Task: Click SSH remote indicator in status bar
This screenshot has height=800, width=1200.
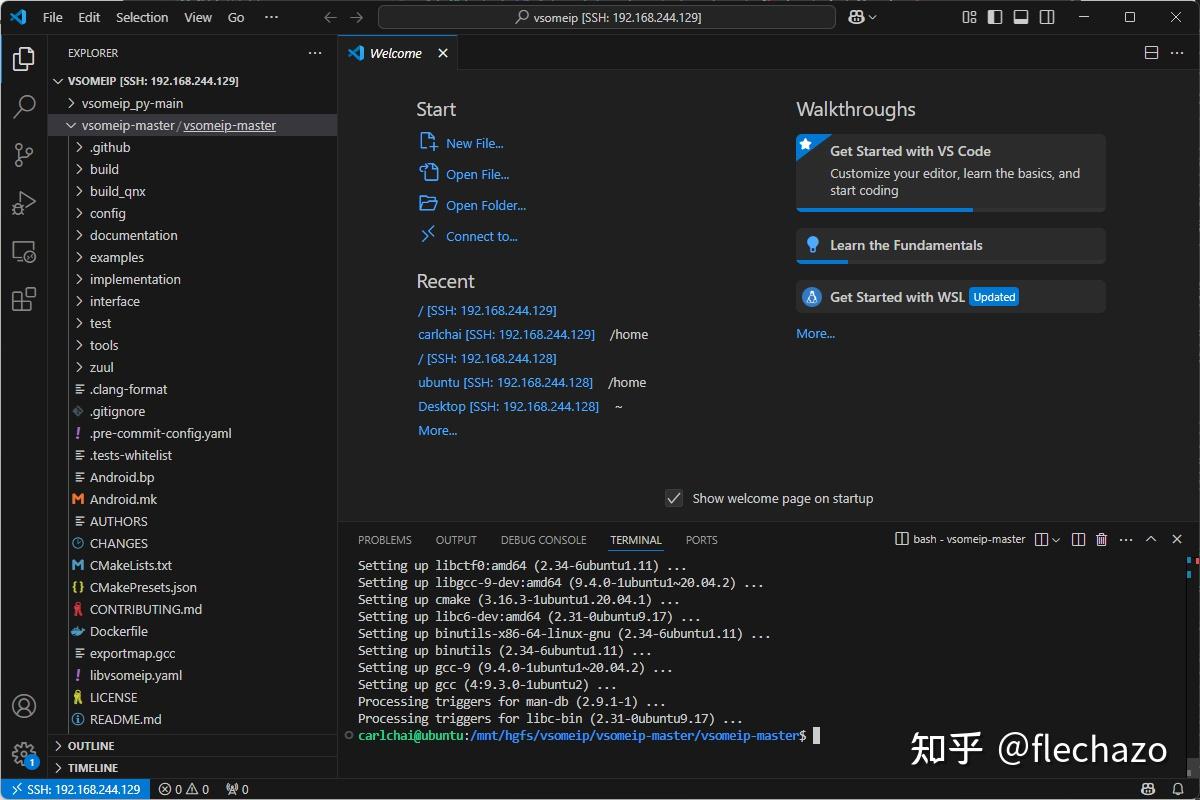Action: (75, 789)
